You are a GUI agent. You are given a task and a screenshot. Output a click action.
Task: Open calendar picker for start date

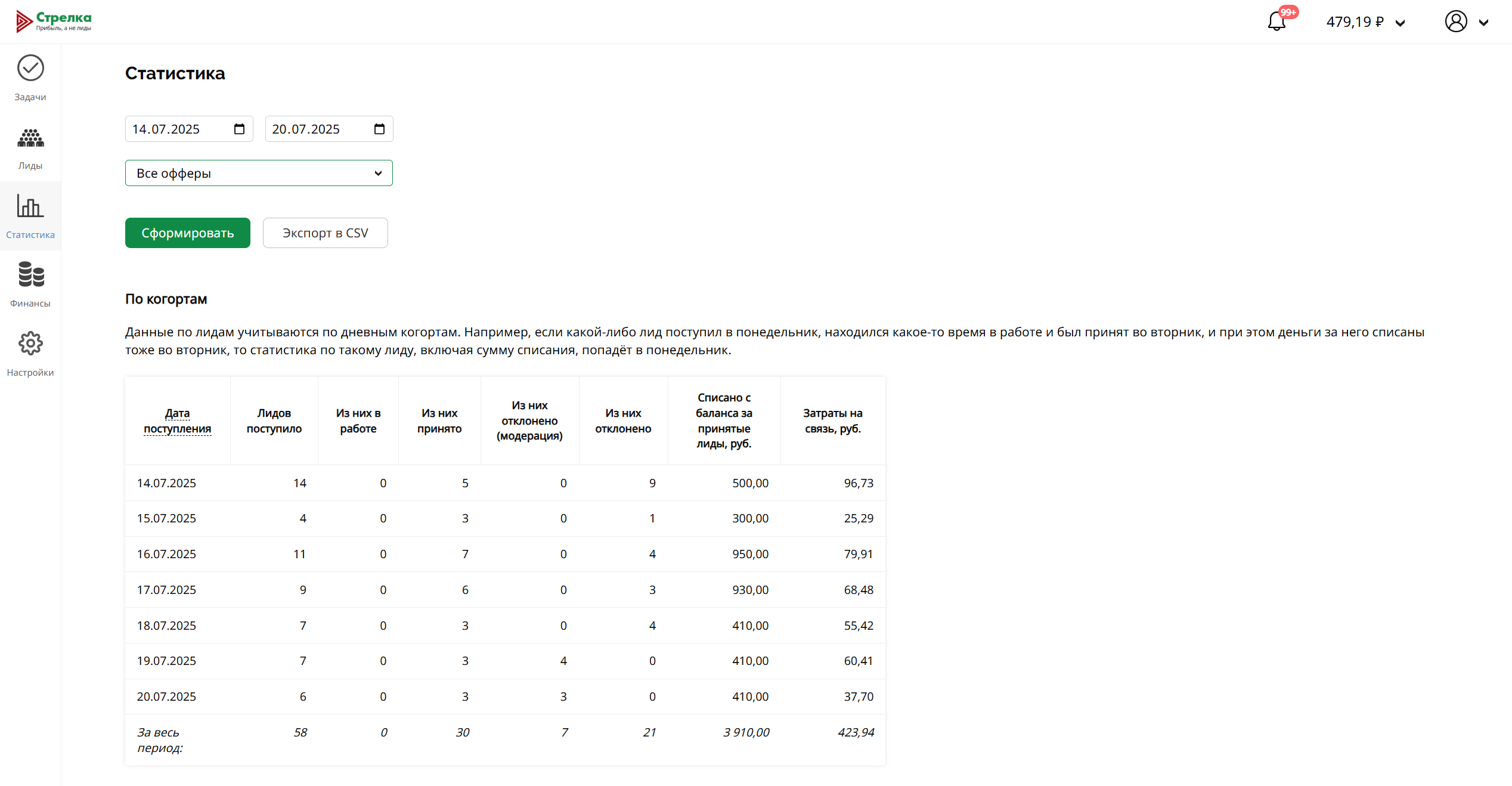point(239,129)
